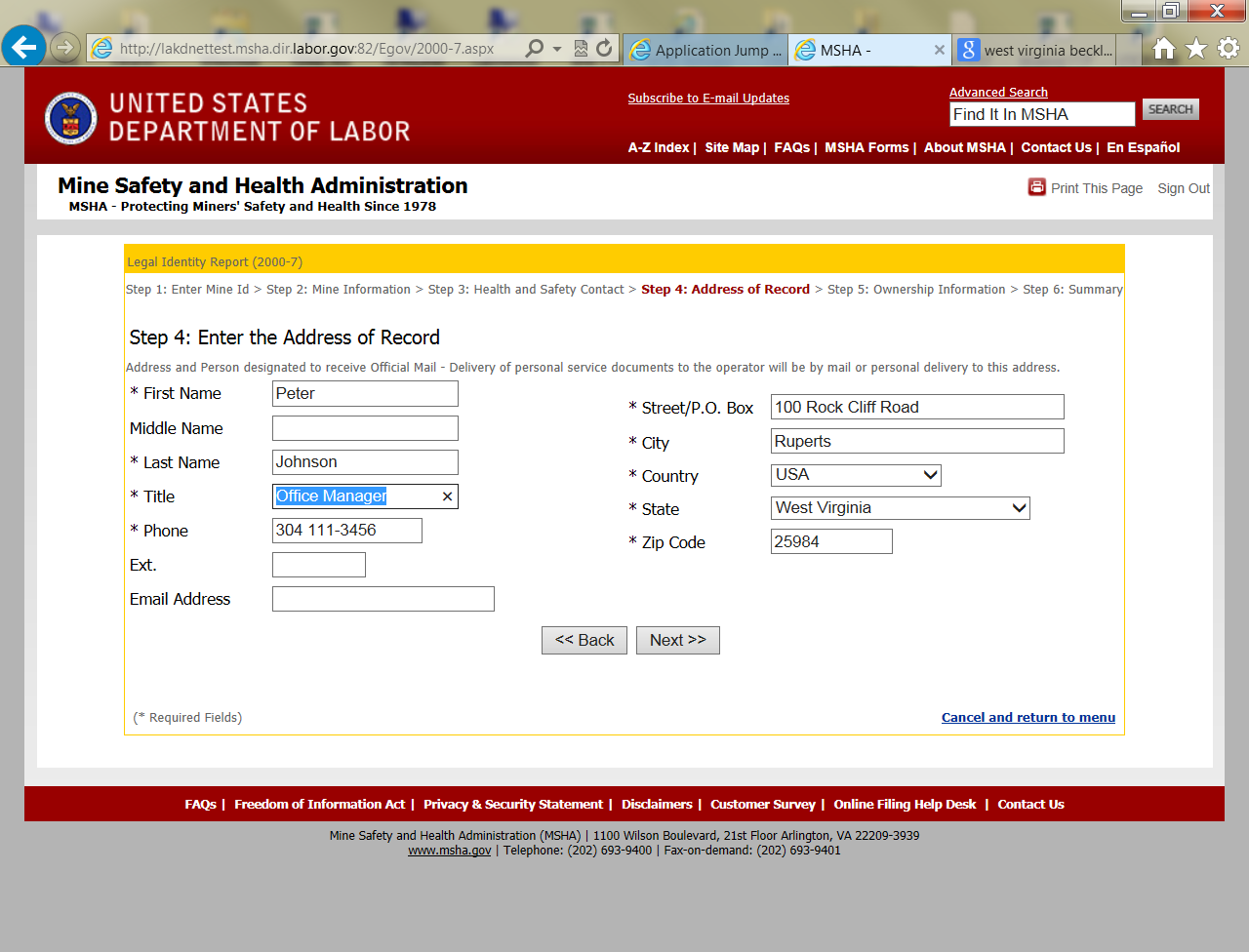This screenshot has width=1249, height=952.
Task: Open About MSHA in header navigation
Action: point(965,147)
